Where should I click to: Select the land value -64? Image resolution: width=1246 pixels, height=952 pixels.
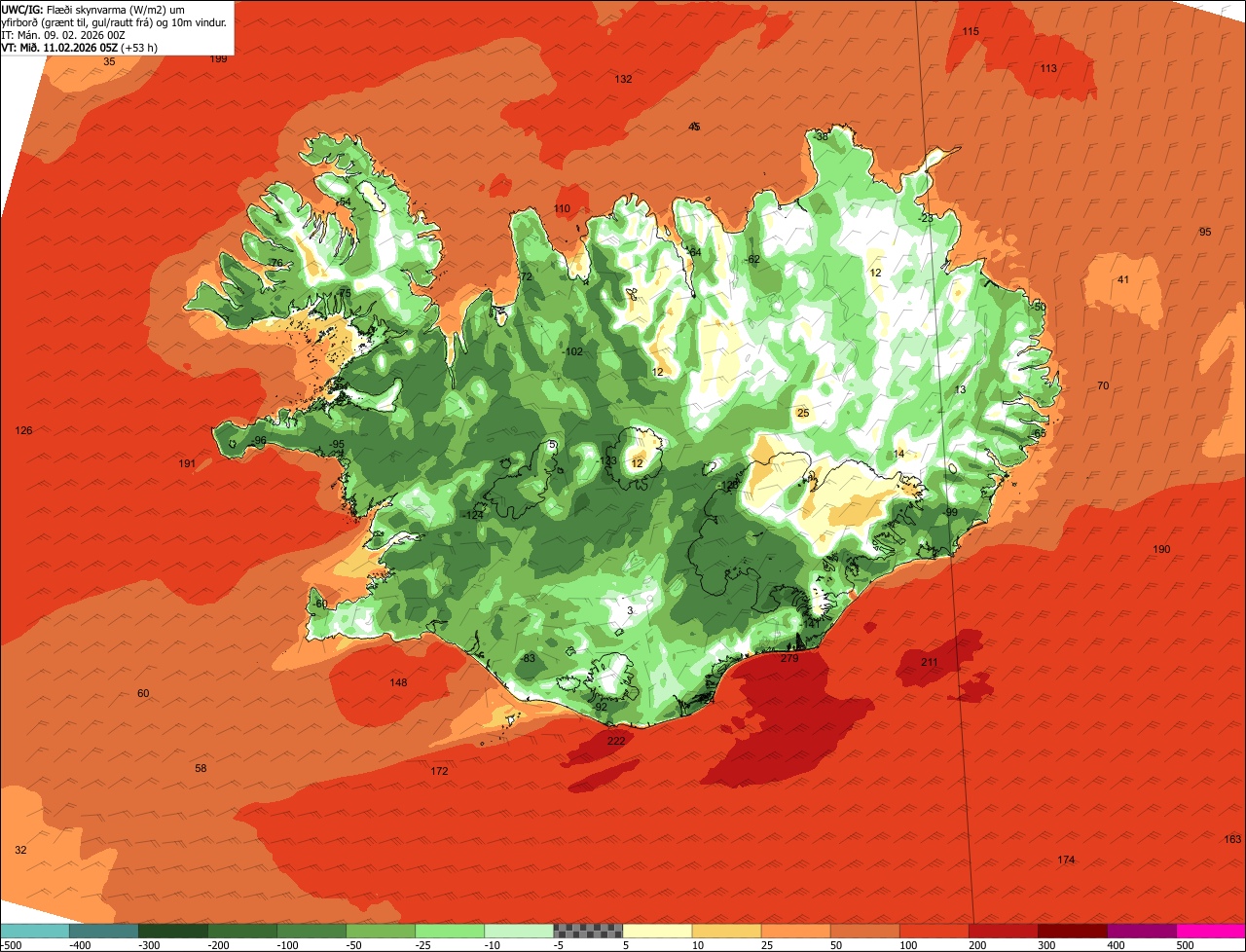pos(693,252)
